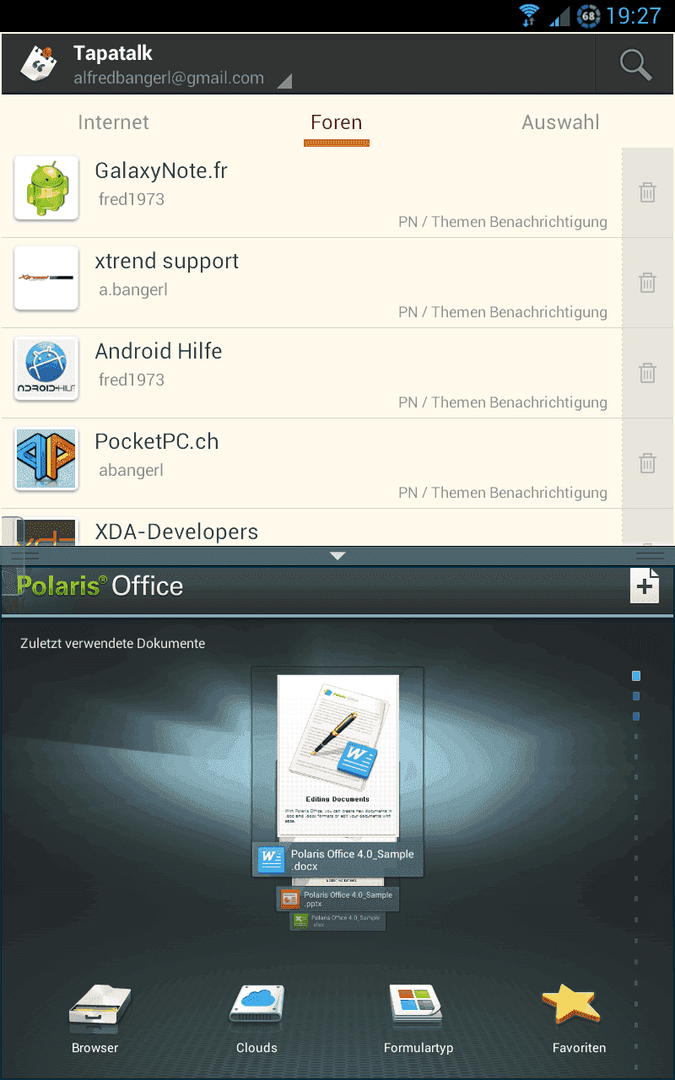Tap PN / Themen Benachrichtigung under GalaxyNote.fr
This screenshot has width=675, height=1080.
pos(503,222)
